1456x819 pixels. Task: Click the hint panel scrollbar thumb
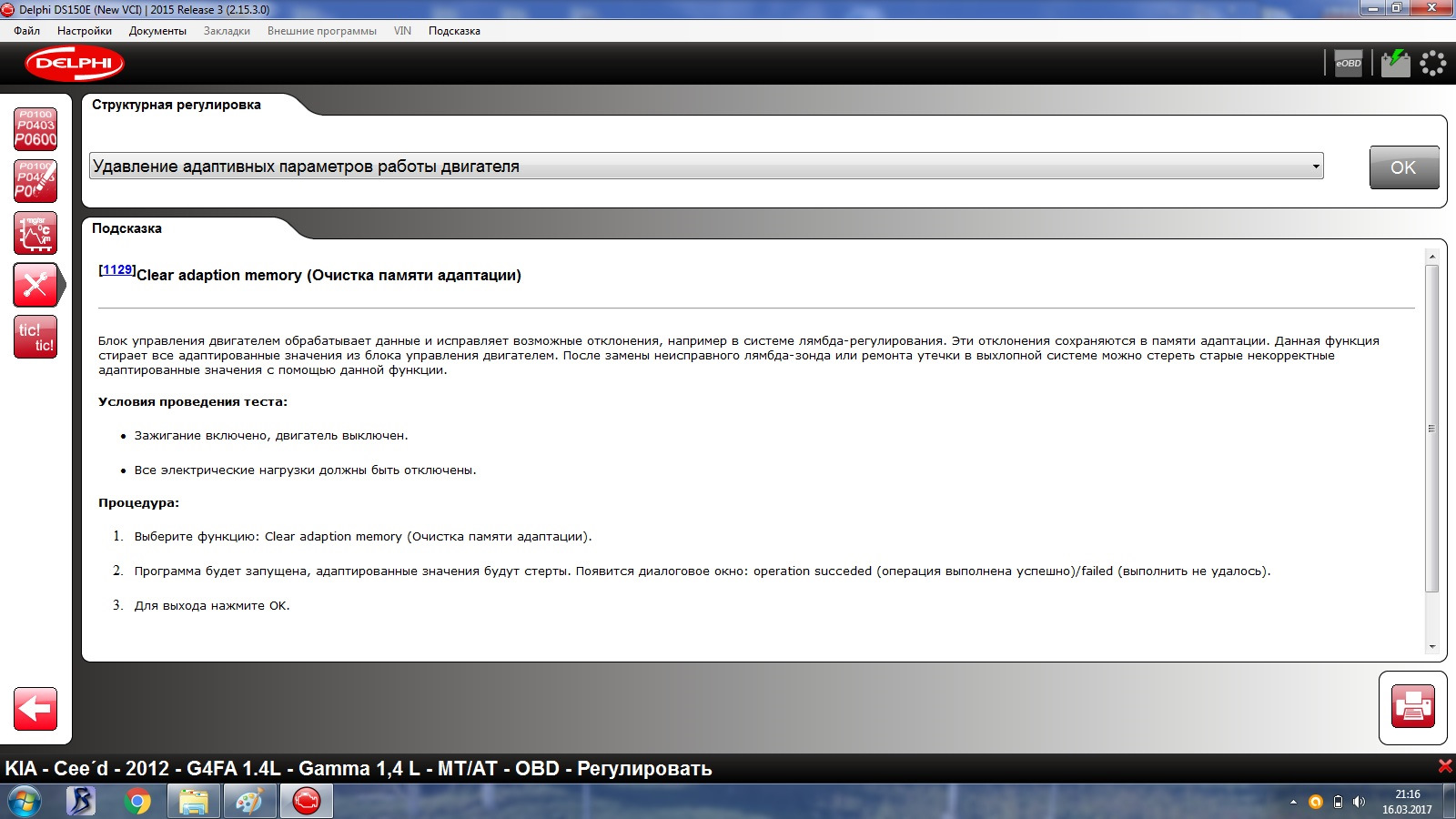coord(1432,428)
